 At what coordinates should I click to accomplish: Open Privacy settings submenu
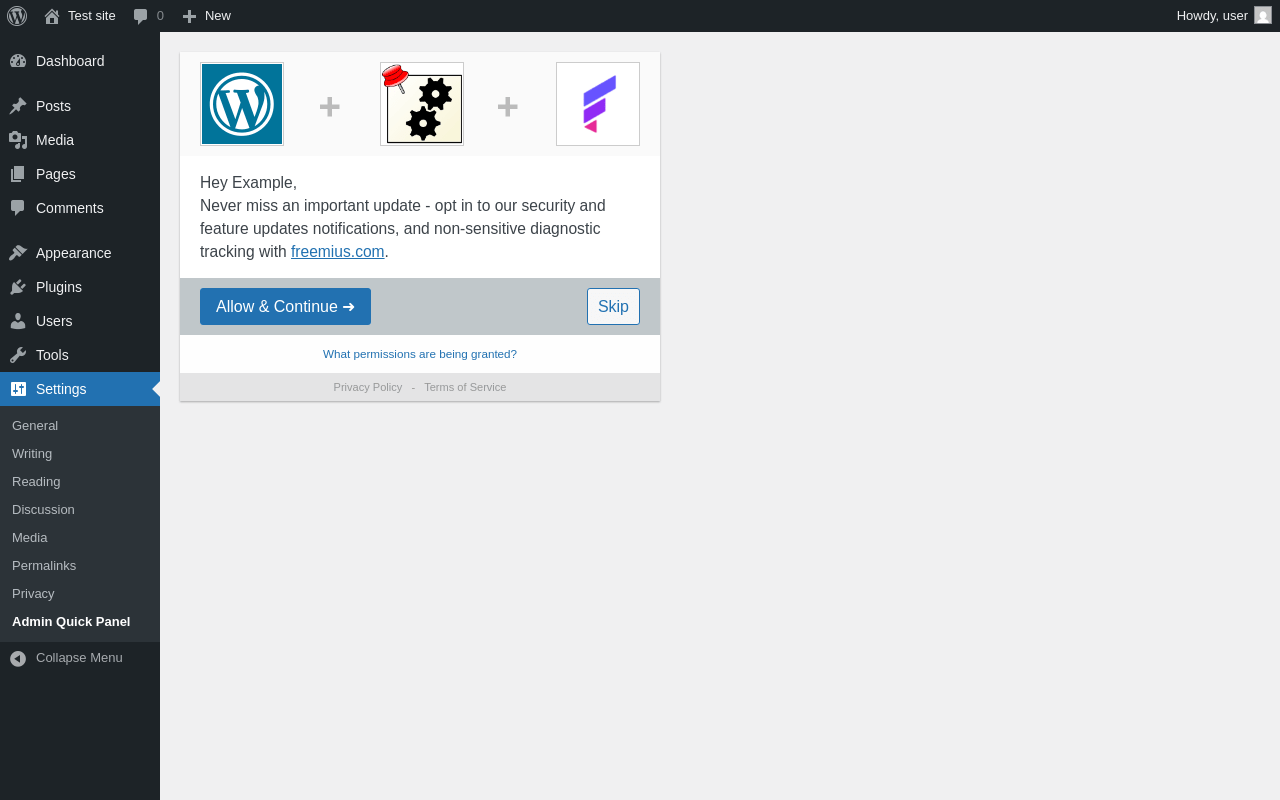click(x=33, y=594)
